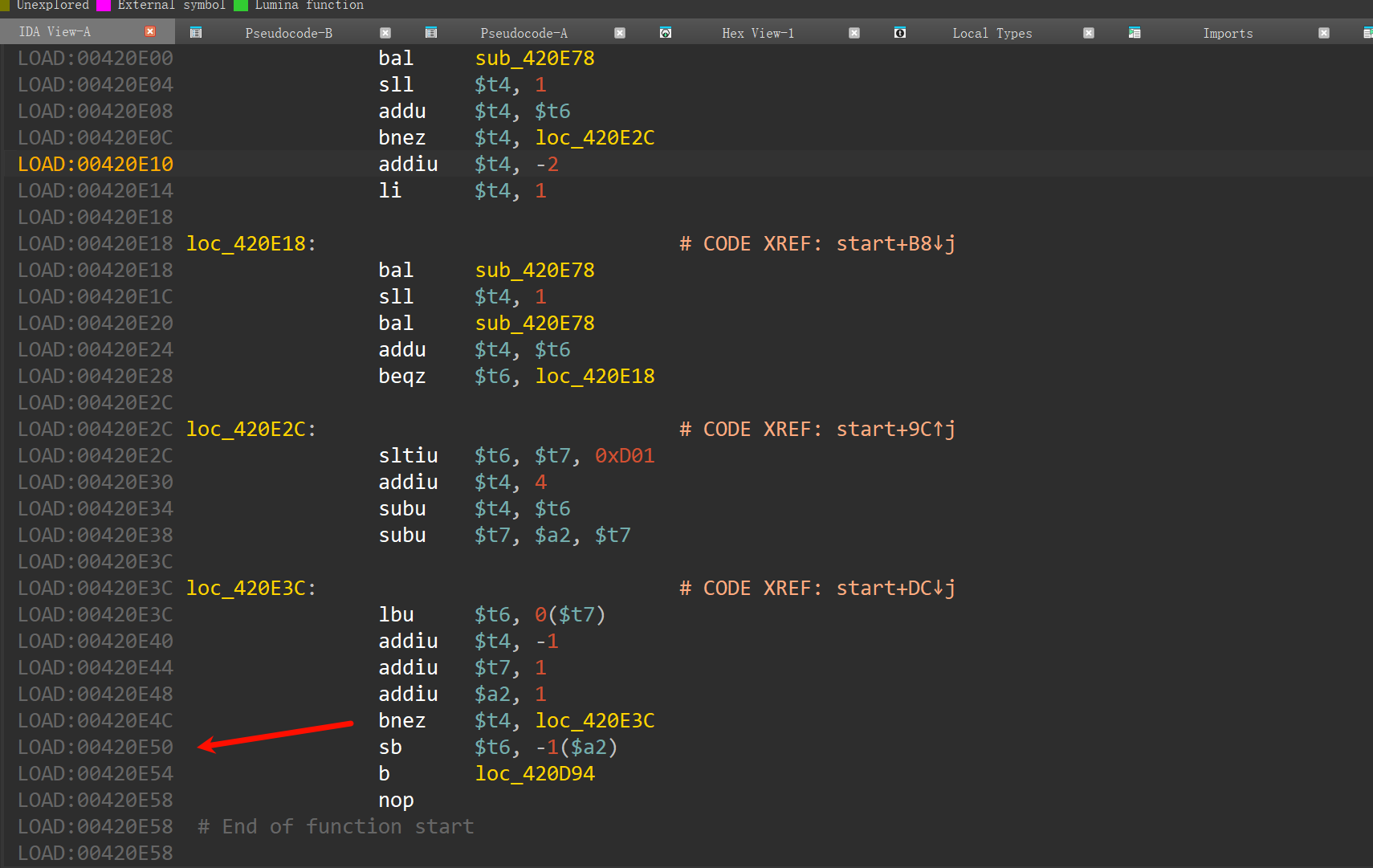1373x868 pixels.
Task: Click the immediate value 0xD01
Action: pyautogui.click(x=625, y=456)
